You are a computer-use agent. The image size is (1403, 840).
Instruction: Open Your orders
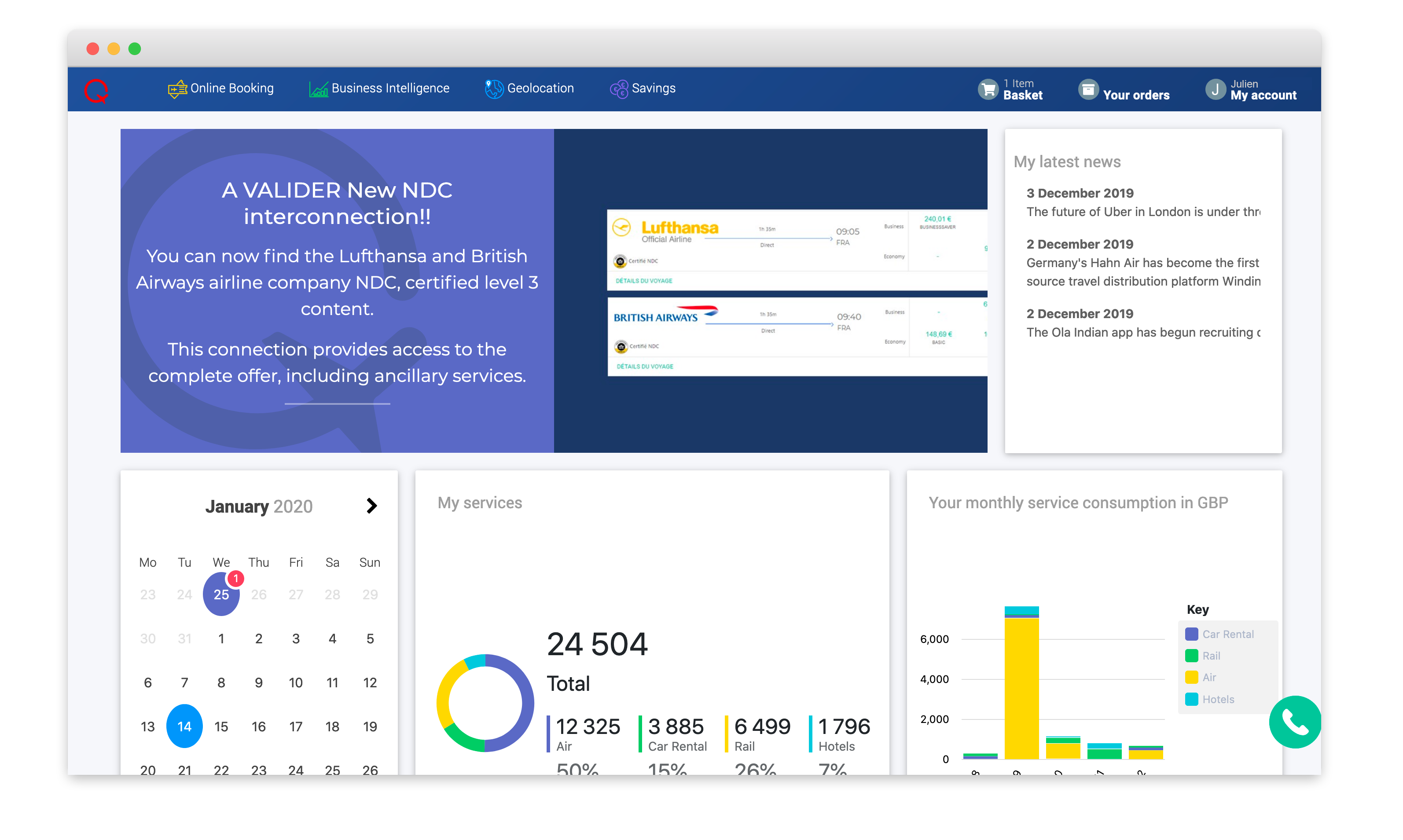tap(1124, 89)
